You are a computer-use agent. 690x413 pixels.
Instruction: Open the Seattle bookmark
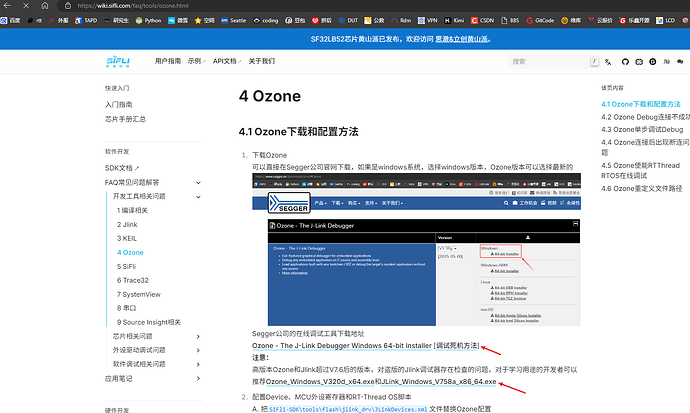pyautogui.click(x=234, y=20)
